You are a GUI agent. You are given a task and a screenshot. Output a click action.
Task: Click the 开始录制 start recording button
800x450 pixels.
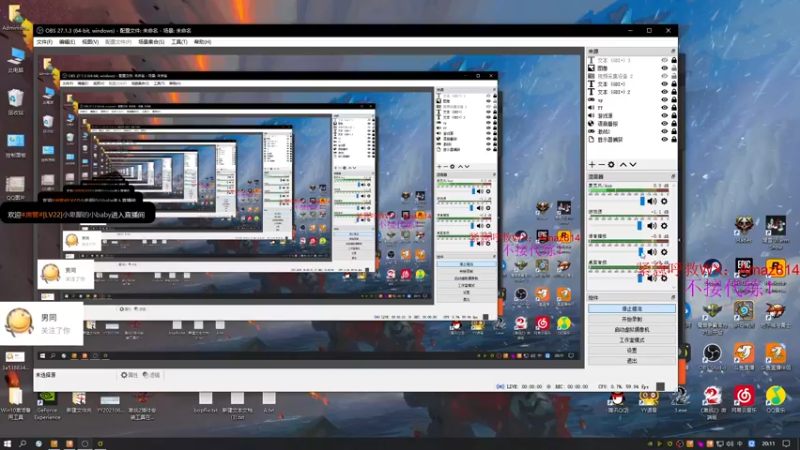tap(632, 319)
